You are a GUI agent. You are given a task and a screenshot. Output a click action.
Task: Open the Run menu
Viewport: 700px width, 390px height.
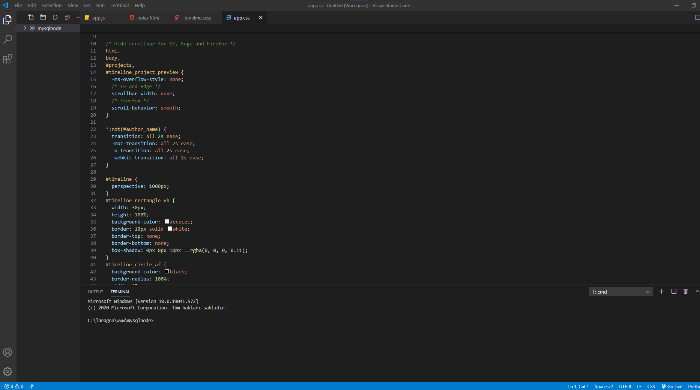coord(100,5)
